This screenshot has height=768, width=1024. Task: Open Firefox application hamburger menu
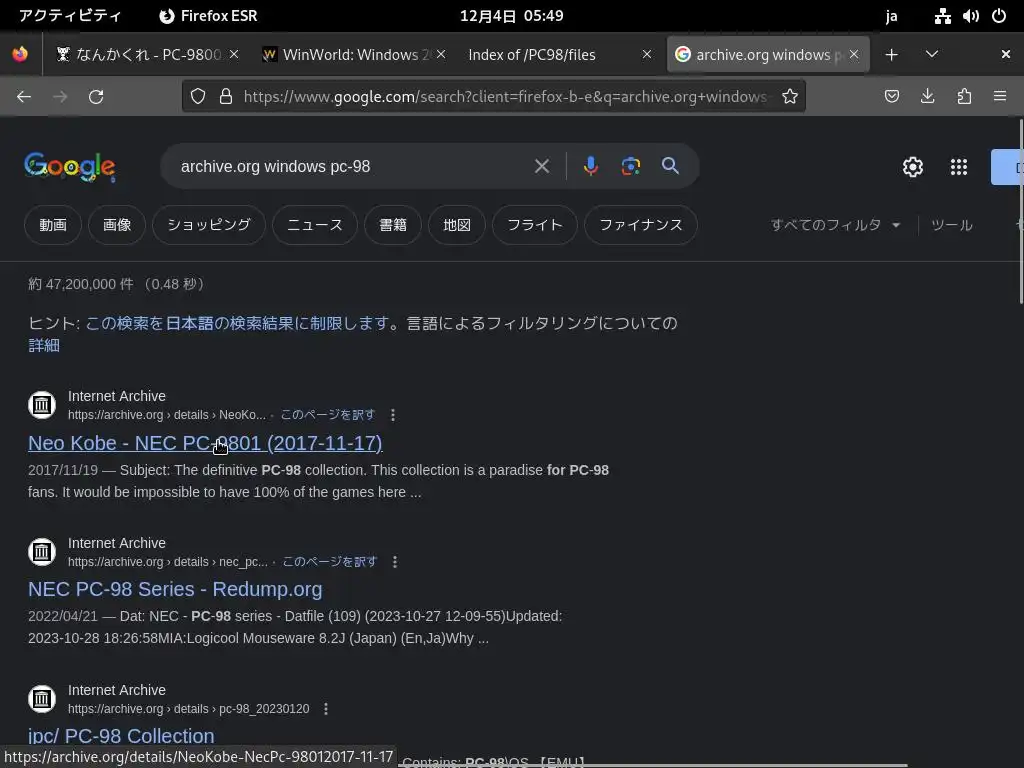coord(1000,97)
